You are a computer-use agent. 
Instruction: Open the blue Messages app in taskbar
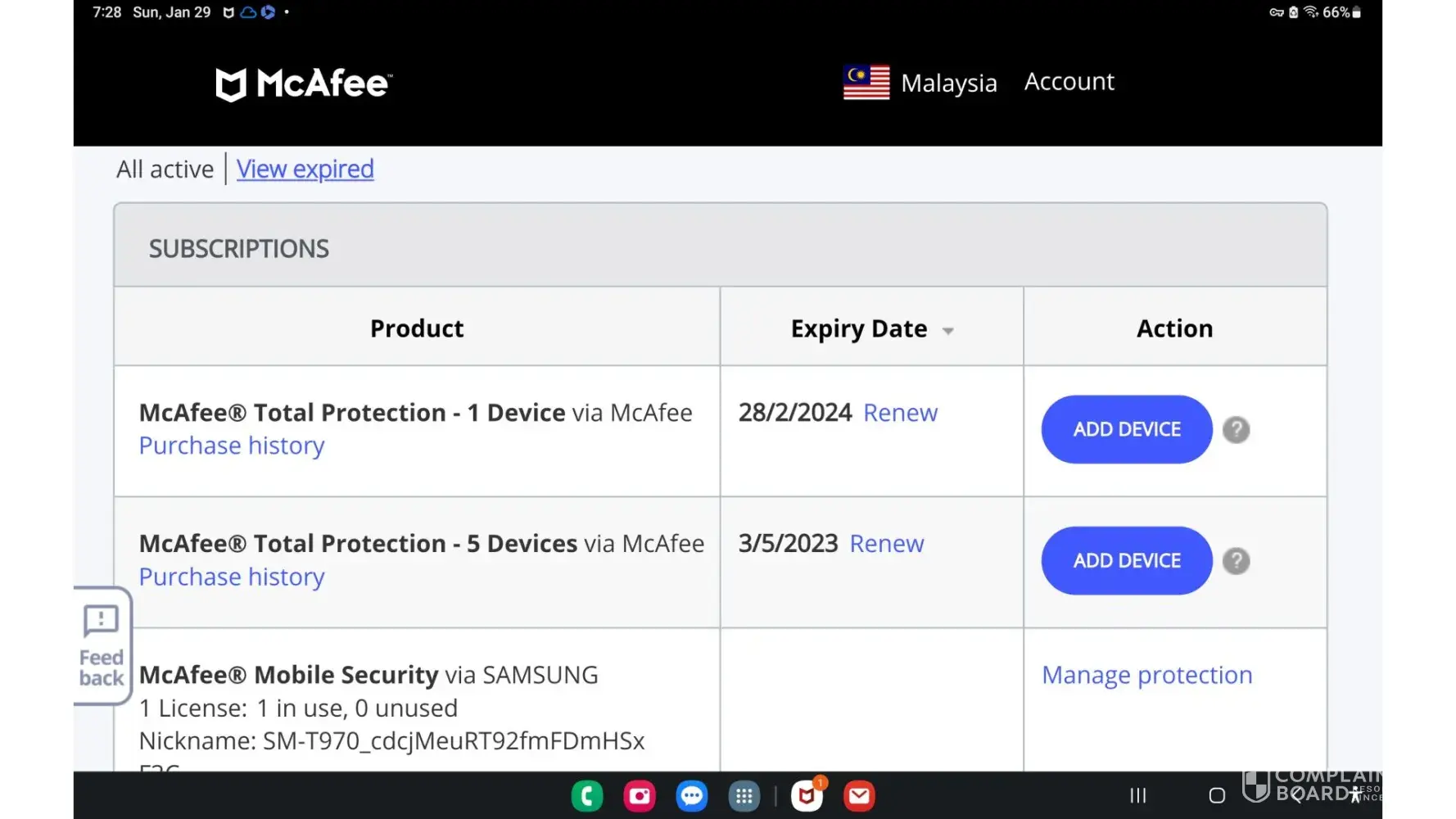point(692,796)
